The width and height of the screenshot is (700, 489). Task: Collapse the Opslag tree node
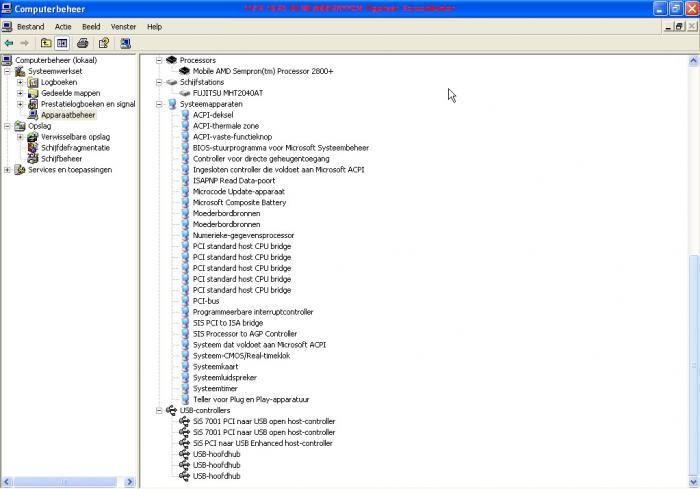[x=7, y=126]
